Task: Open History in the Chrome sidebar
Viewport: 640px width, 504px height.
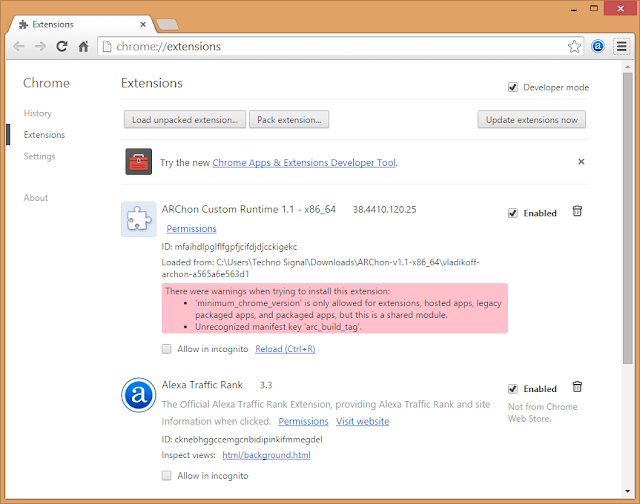Action: 38,113
